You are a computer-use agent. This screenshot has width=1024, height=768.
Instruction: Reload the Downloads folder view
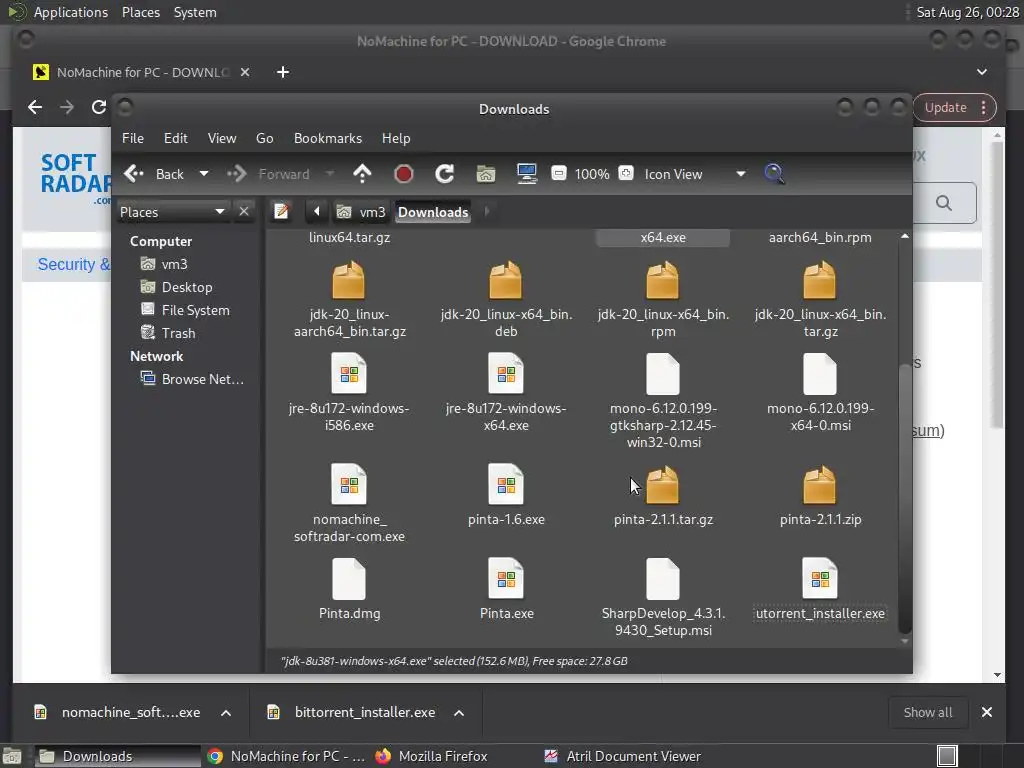click(x=444, y=174)
